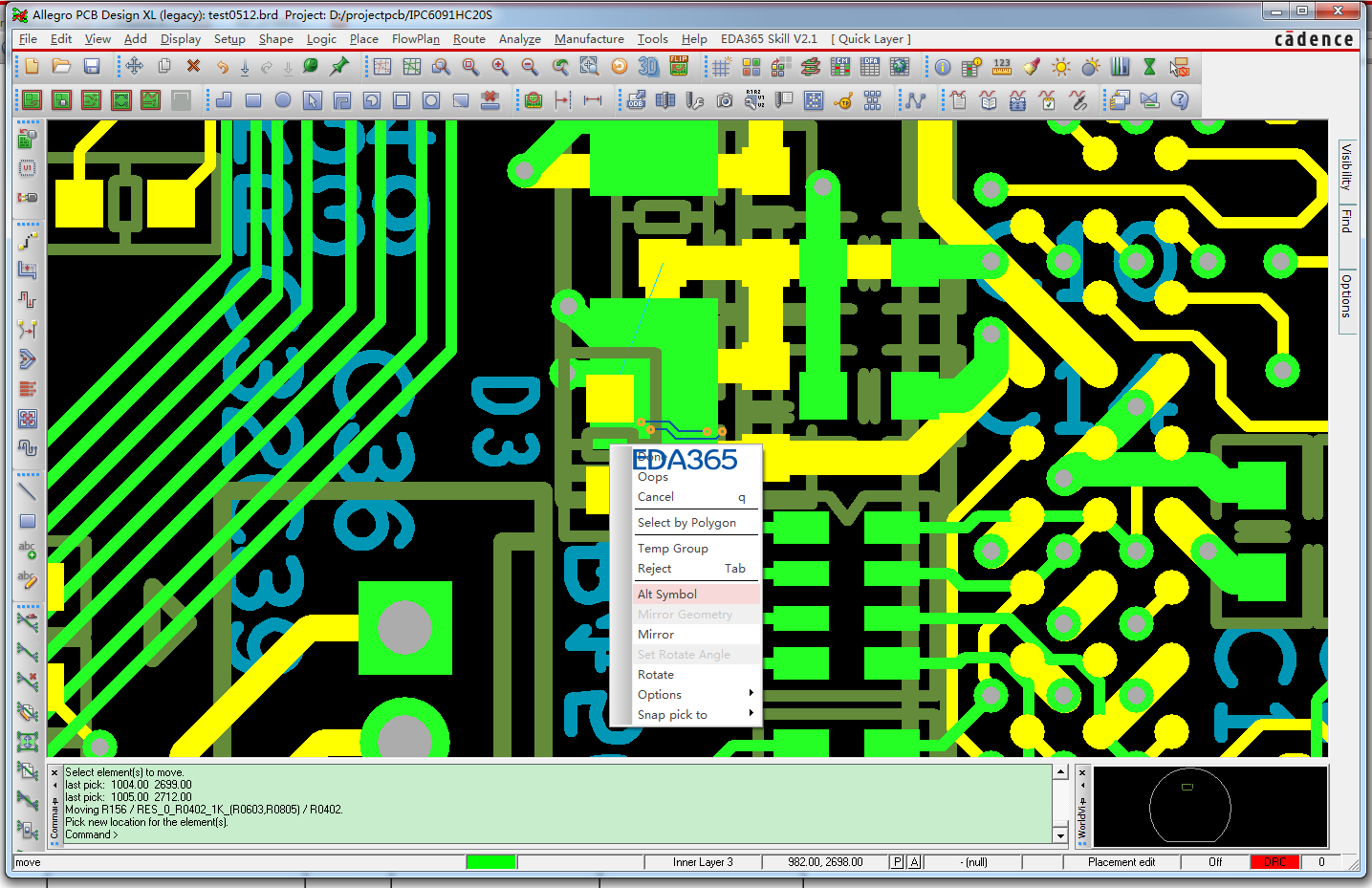Click the green status color indicator
The height and width of the screenshot is (888, 1372).
(x=491, y=862)
